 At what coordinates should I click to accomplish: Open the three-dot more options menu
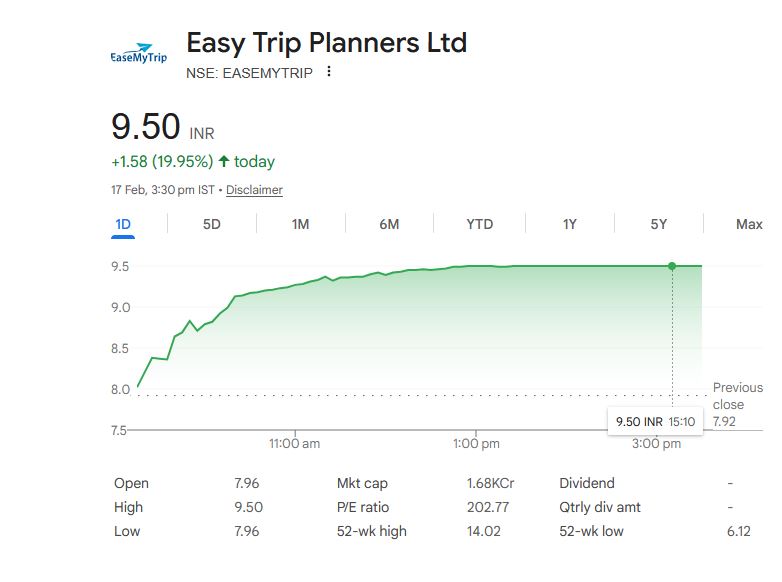click(x=329, y=72)
